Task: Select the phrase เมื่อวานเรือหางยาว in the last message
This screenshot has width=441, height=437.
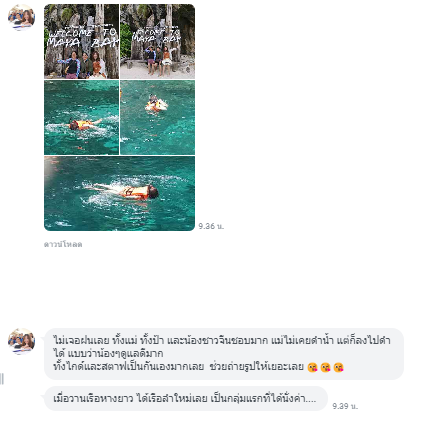Action: tap(93, 398)
